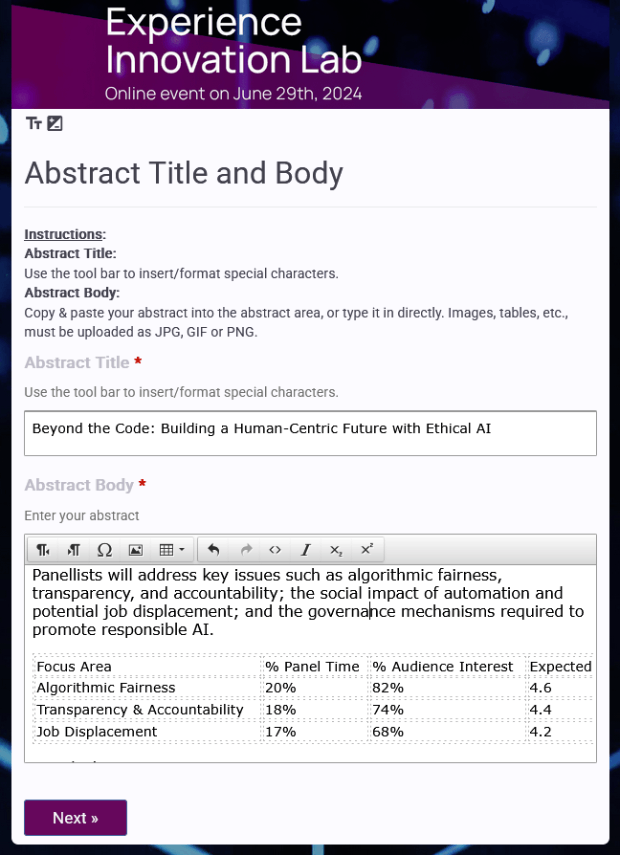Toggle italic formatting in the editor
The image size is (620, 855).
coord(305,549)
